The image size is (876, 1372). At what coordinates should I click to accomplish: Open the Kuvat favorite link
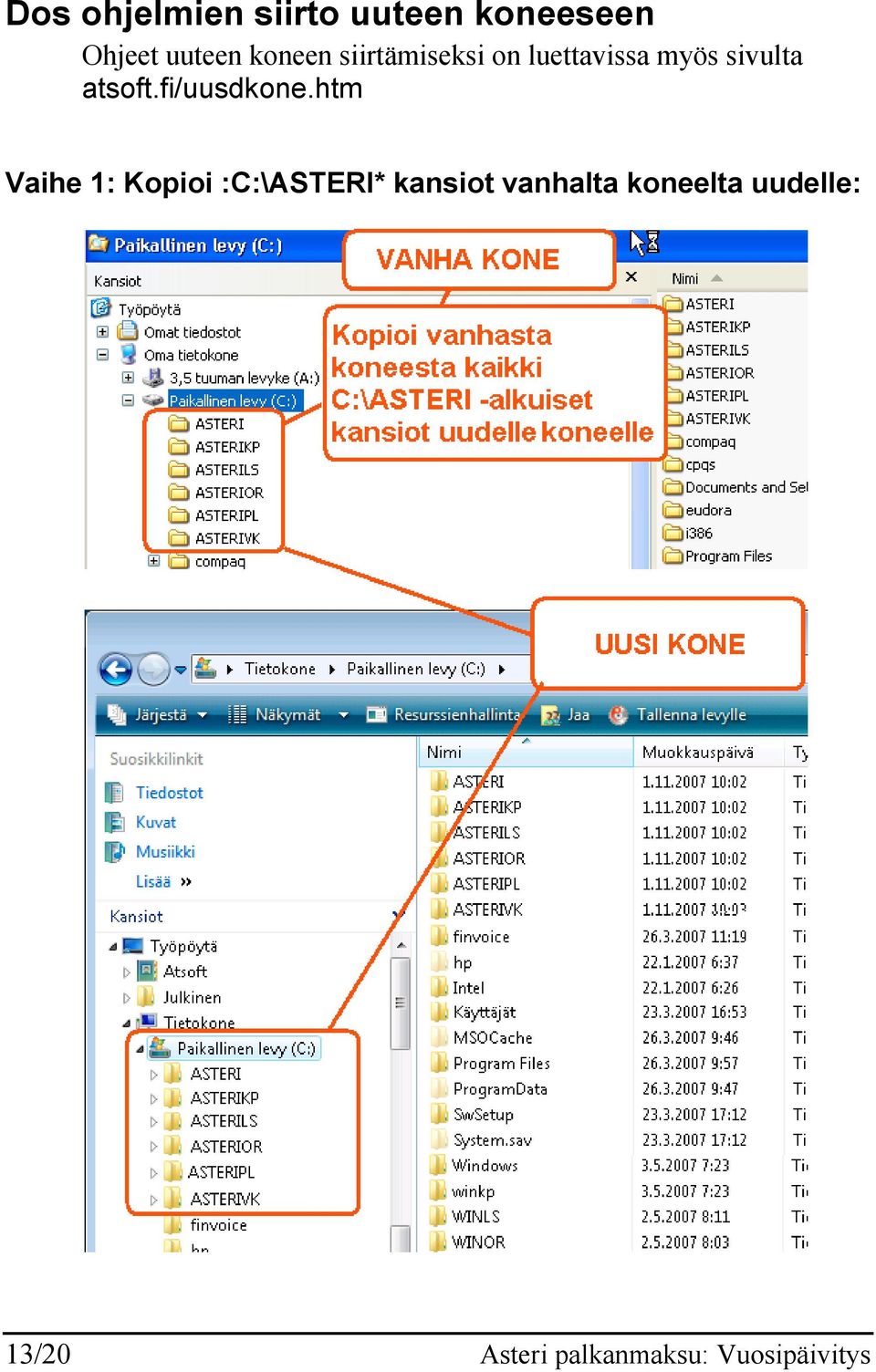point(155,822)
